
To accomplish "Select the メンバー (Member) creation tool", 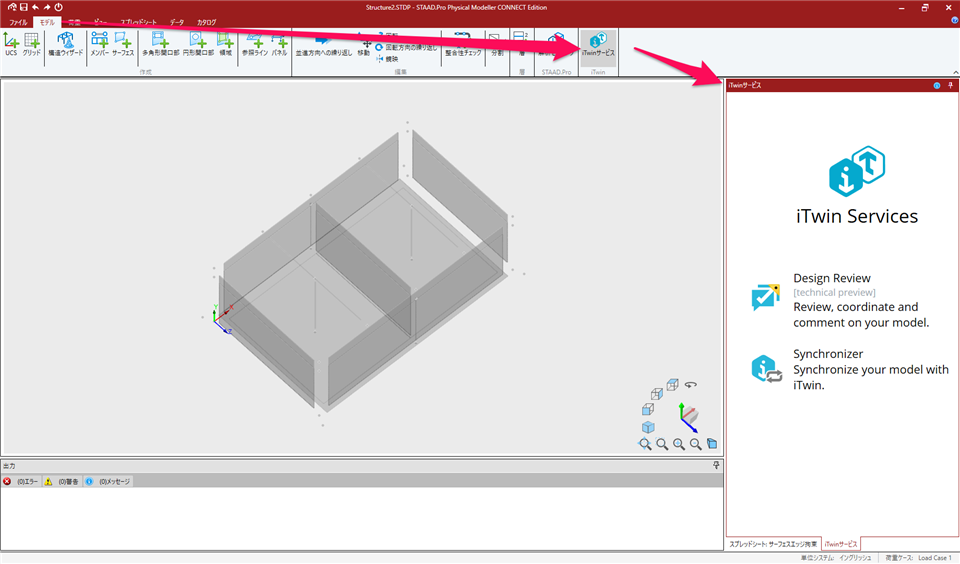I will pyautogui.click(x=99, y=43).
